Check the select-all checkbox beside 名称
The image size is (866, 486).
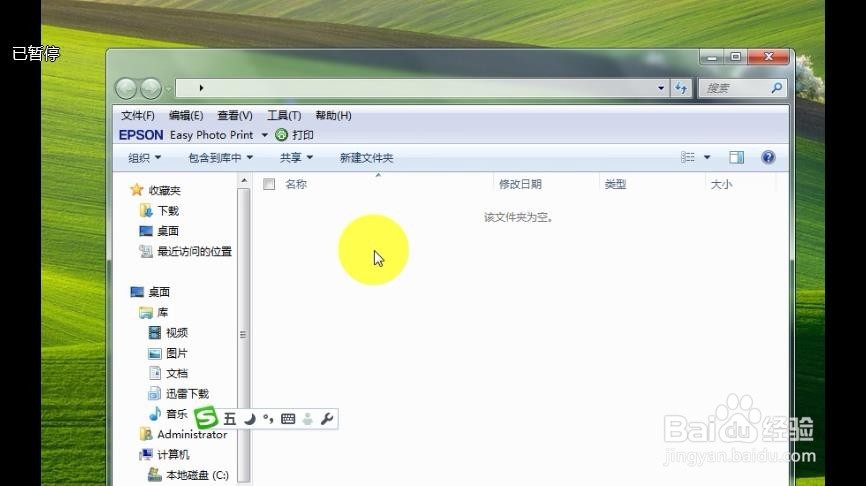pyautogui.click(x=269, y=184)
